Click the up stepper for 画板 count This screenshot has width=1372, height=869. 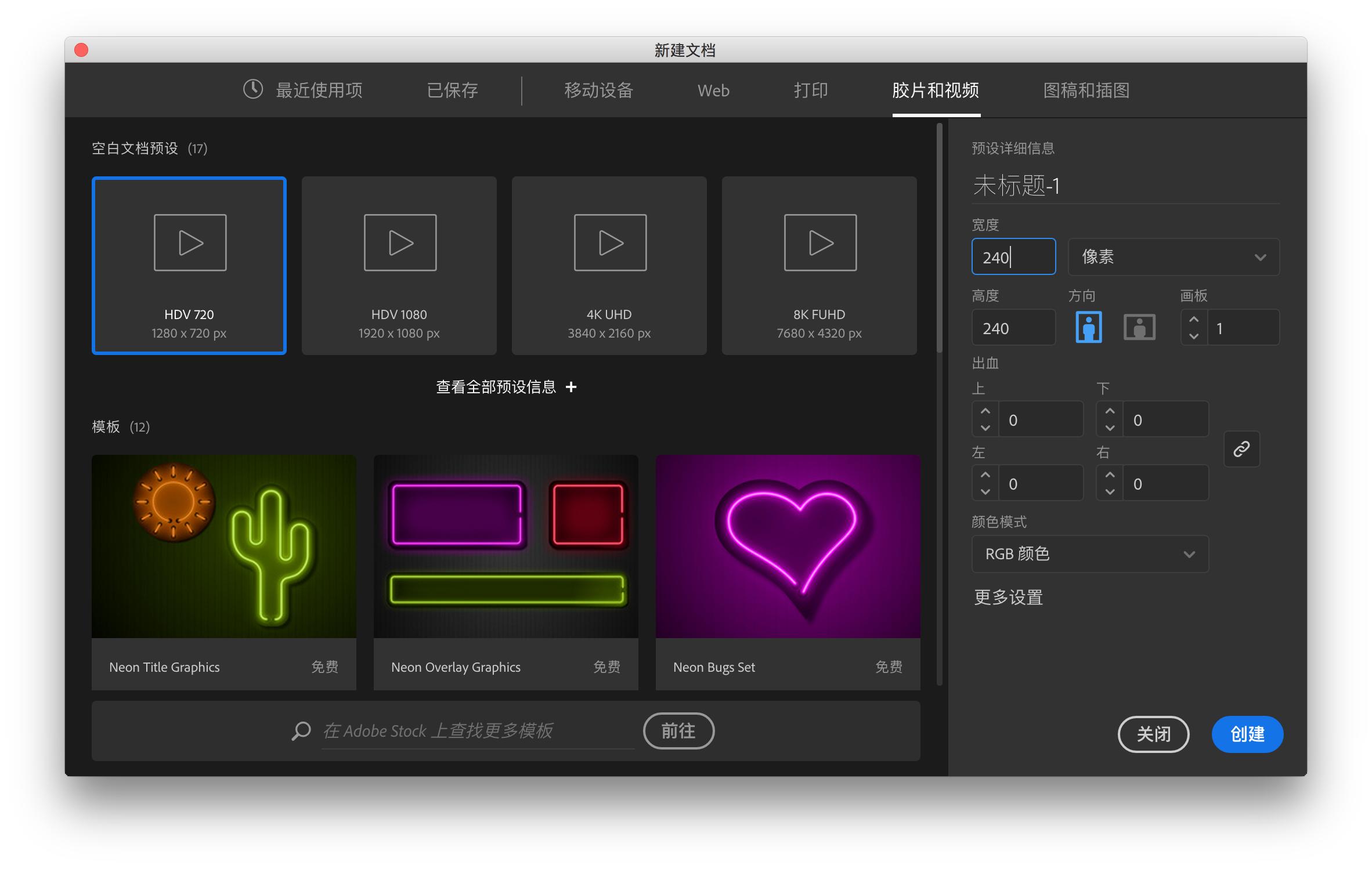1194,318
